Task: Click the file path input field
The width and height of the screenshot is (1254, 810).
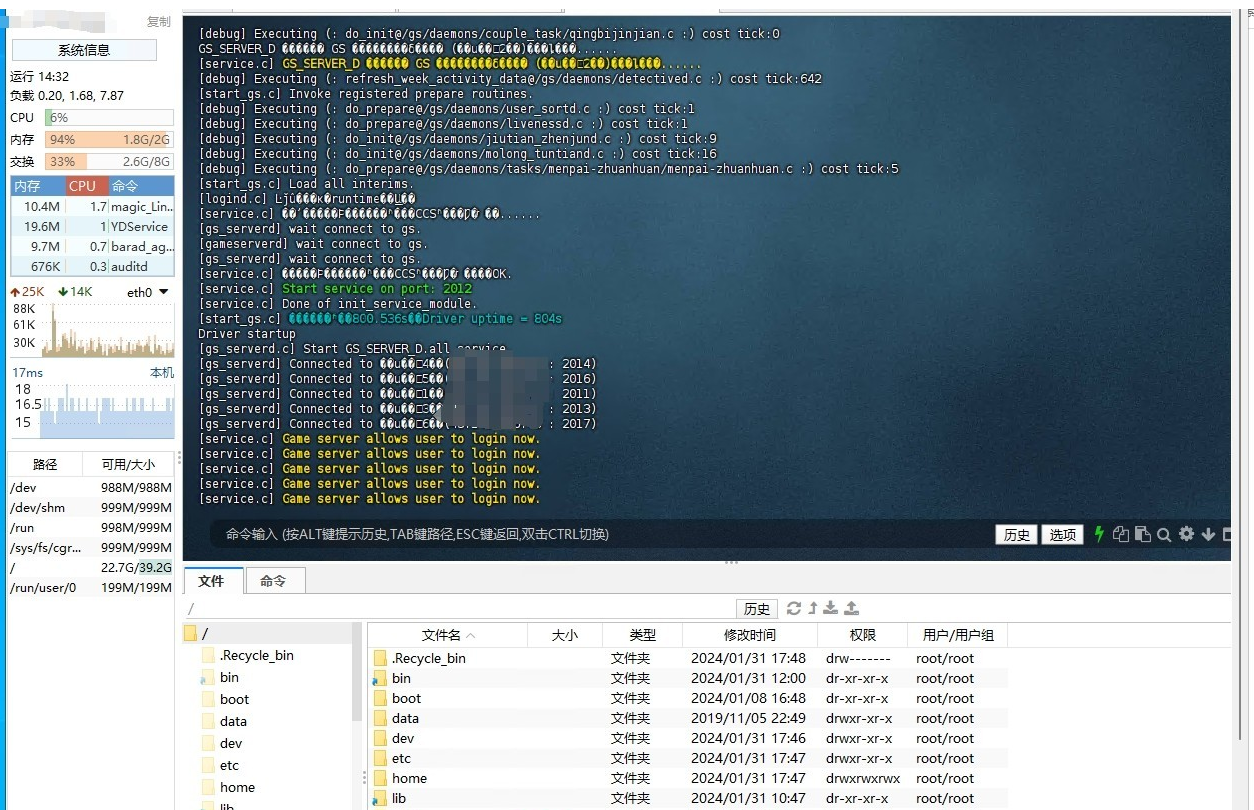Action: click(x=458, y=609)
